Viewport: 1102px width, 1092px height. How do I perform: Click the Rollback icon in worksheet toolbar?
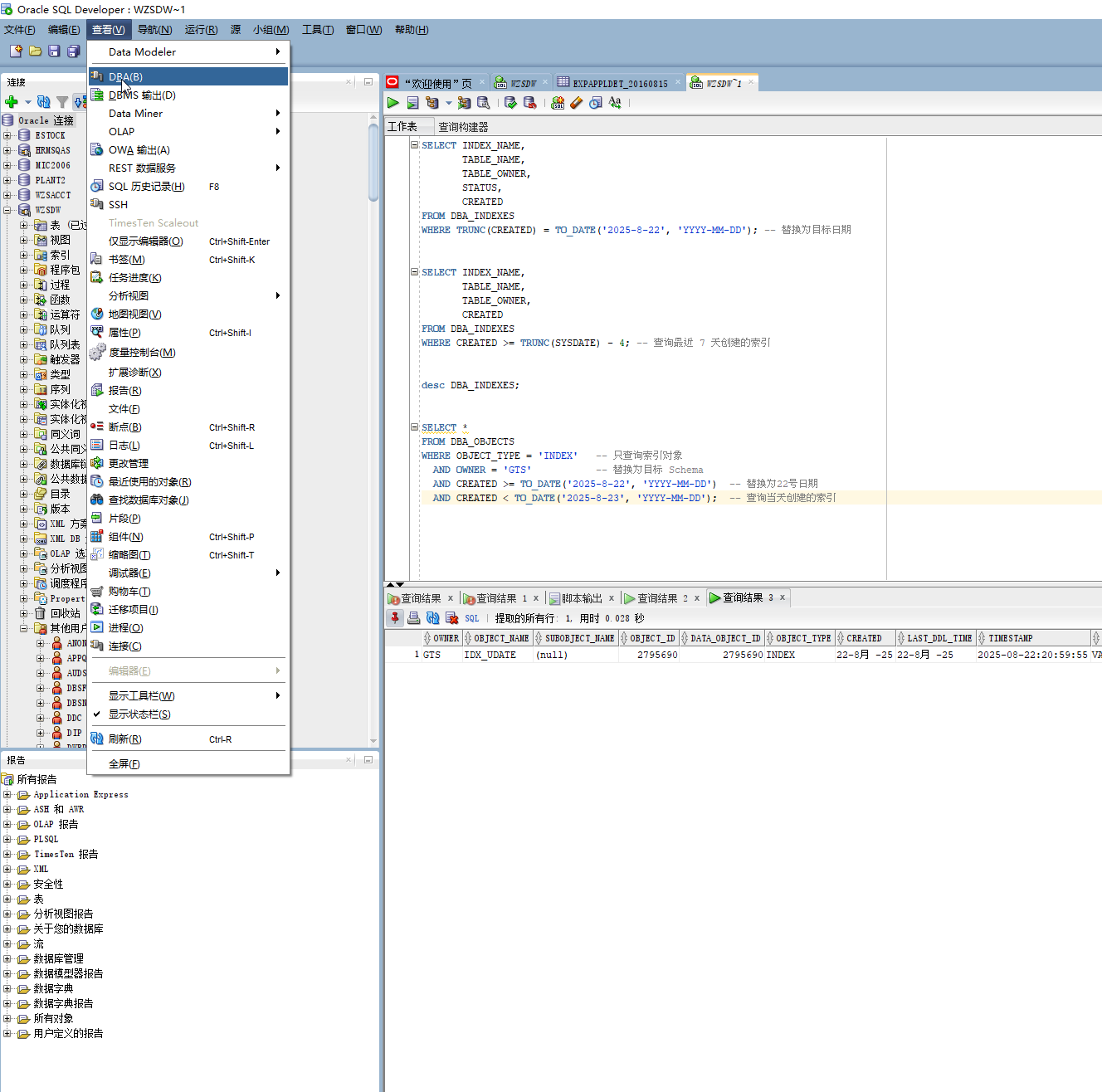click(529, 103)
